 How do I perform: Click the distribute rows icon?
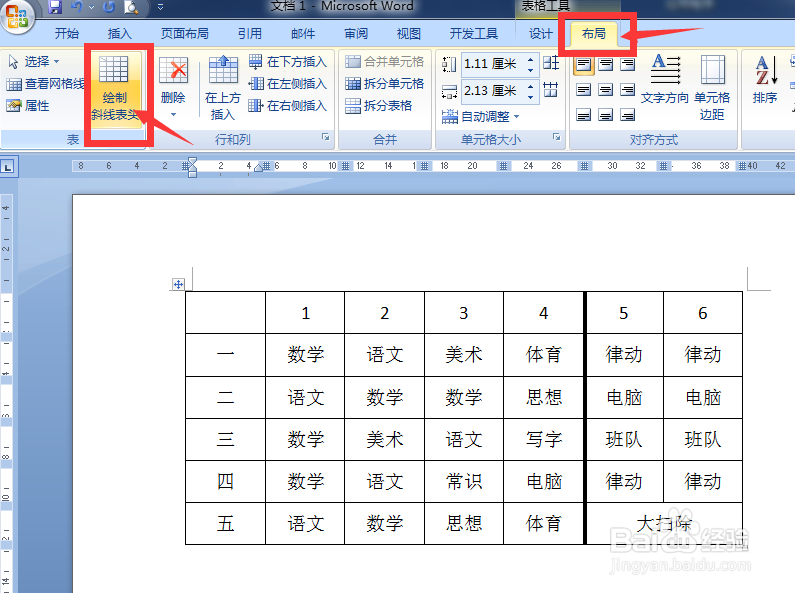click(x=551, y=63)
